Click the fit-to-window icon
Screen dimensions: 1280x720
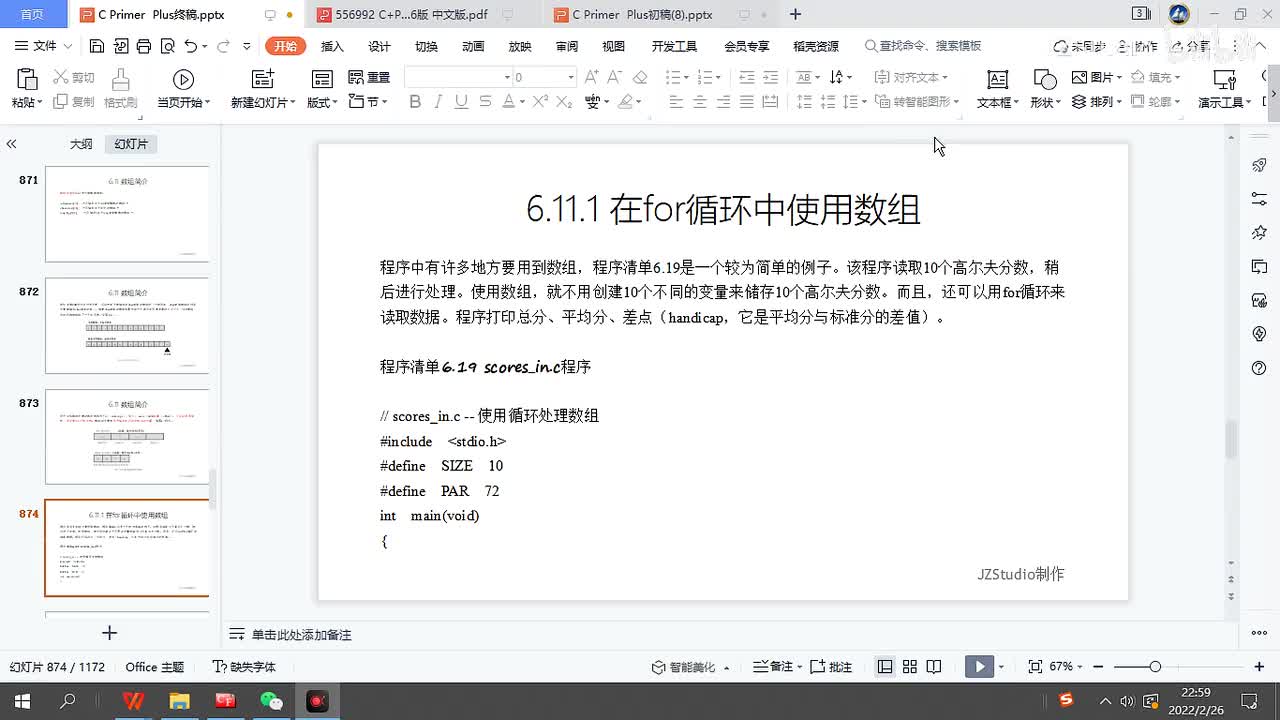pos(1035,667)
